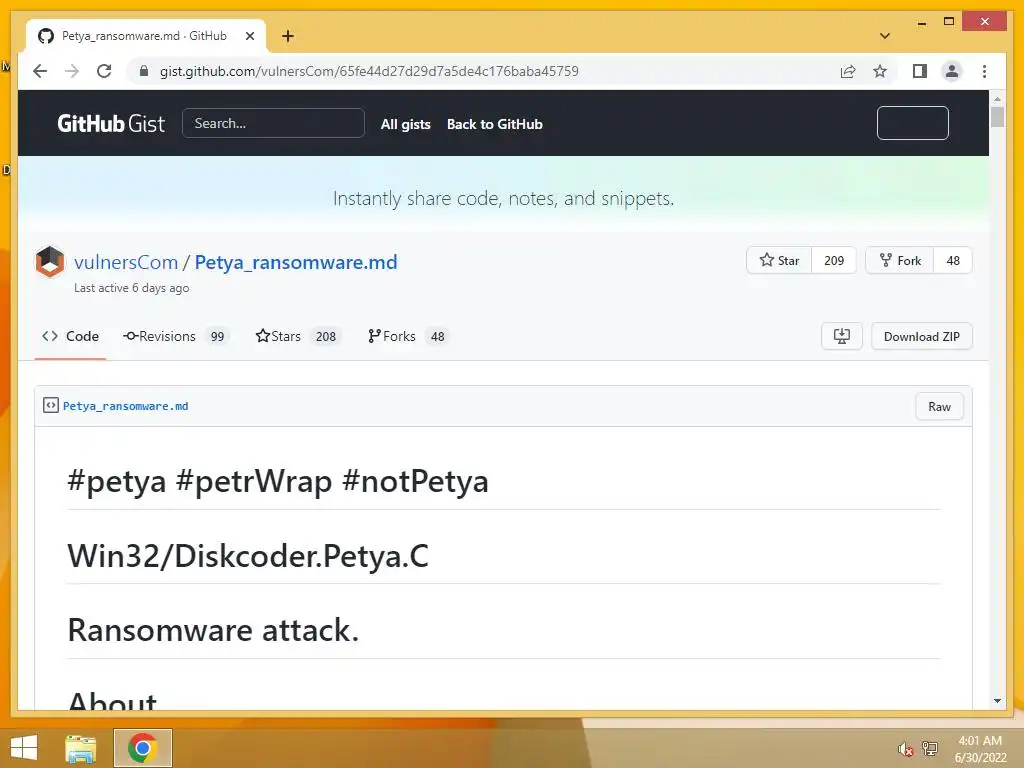Switch to the Stars tab

pyautogui.click(x=298, y=336)
